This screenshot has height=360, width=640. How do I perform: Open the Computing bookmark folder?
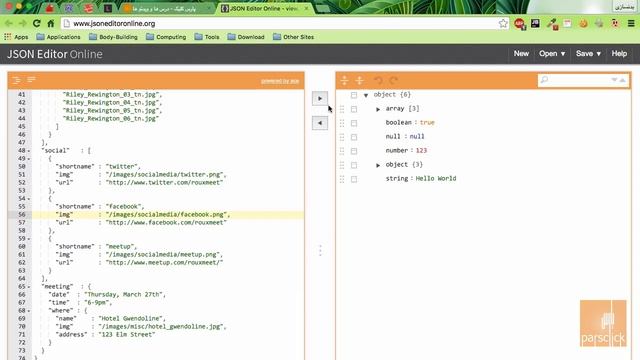(x=166, y=37)
